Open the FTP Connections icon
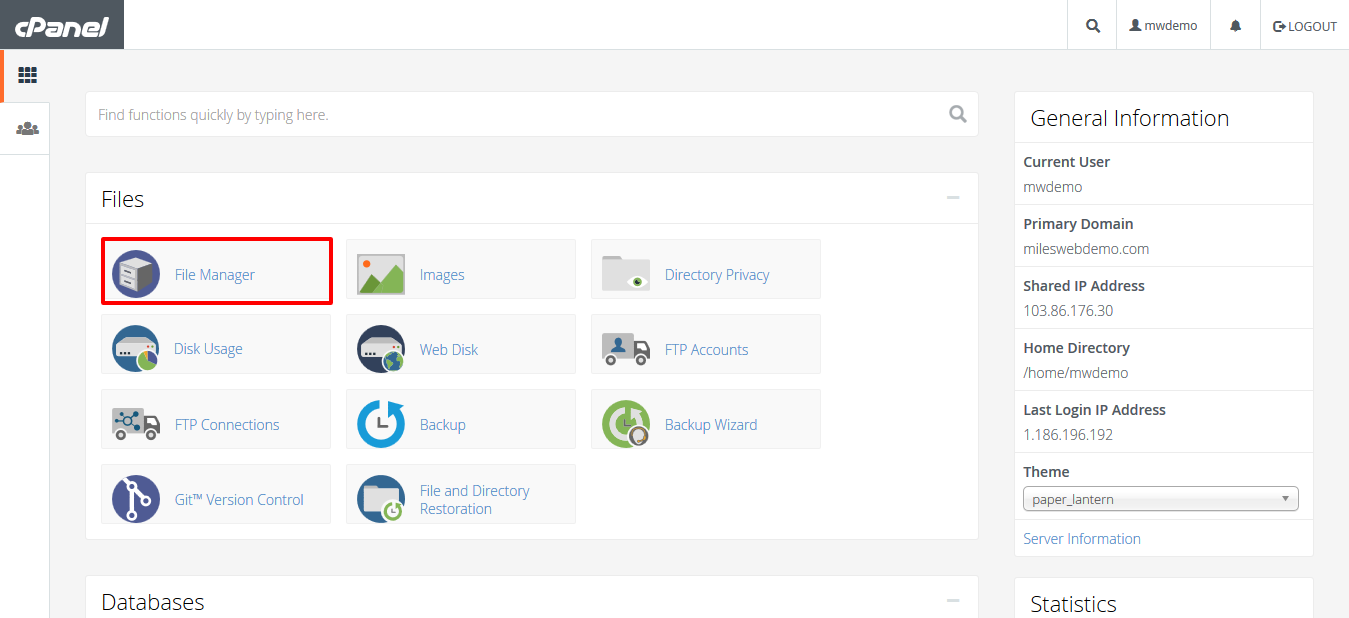Viewport: 1349px width, 618px height. click(136, 424)
